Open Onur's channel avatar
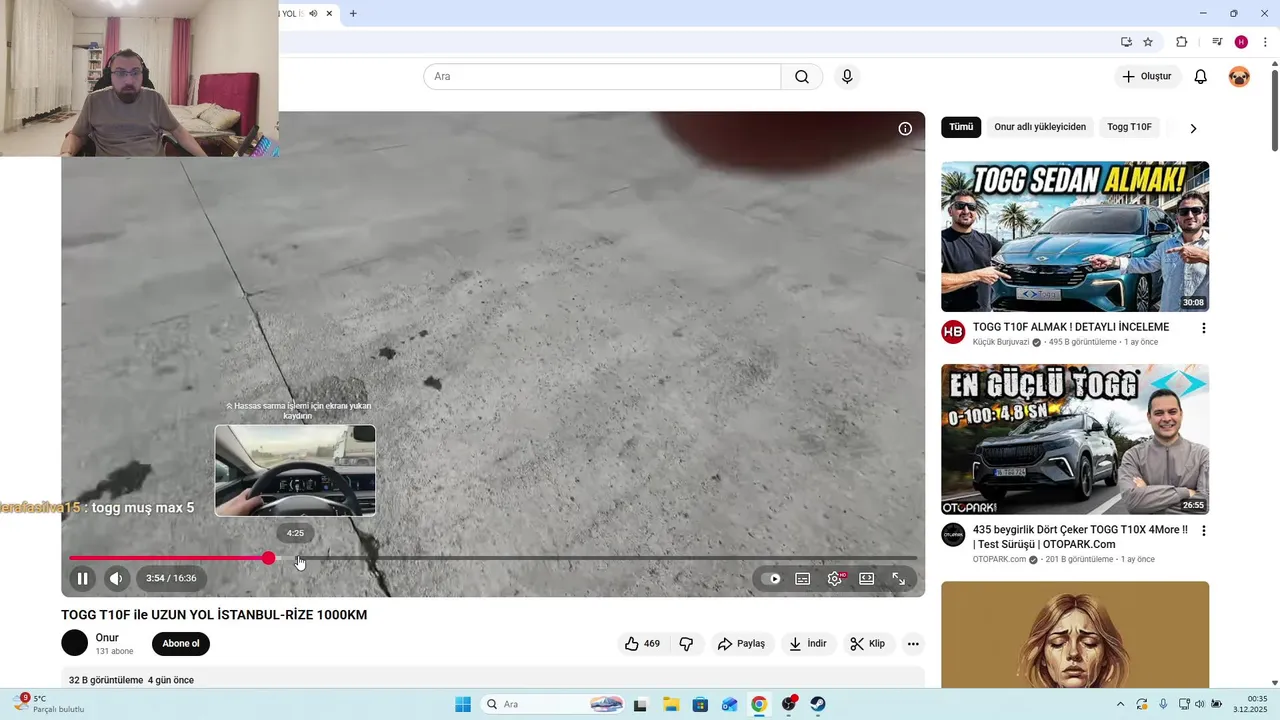 point(75,643)
